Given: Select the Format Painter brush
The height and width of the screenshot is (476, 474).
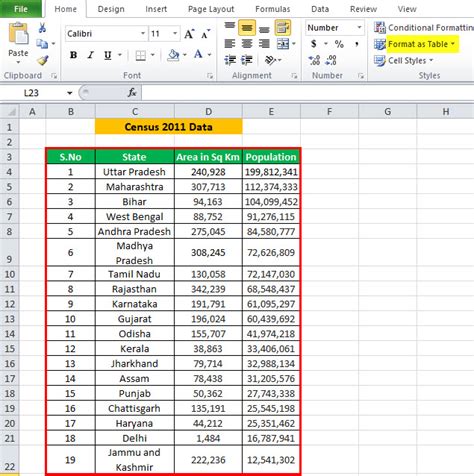Looking at the screenshot, I should tap(43, 60).
